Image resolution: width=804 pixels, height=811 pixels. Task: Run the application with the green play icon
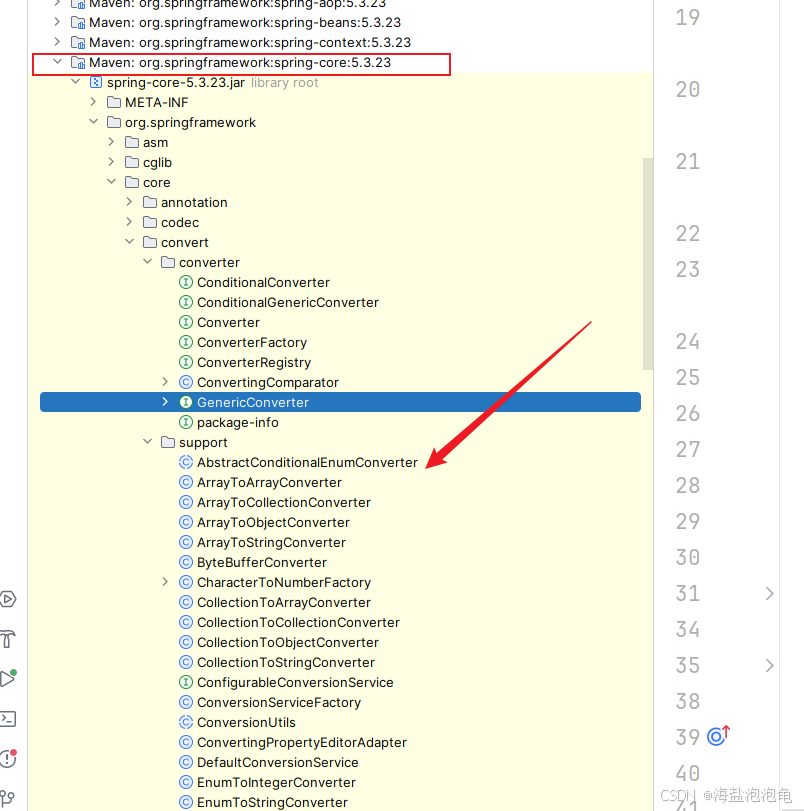click(x=10, y=678)
